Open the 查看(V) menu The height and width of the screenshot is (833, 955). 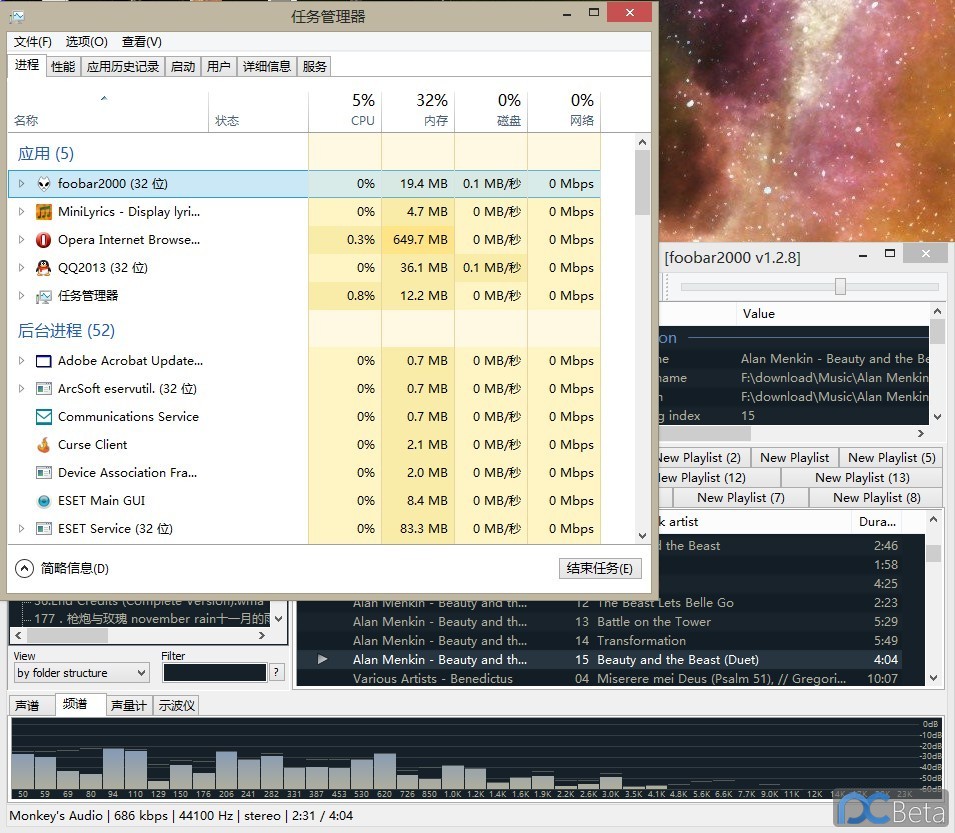tap(141, 41)
